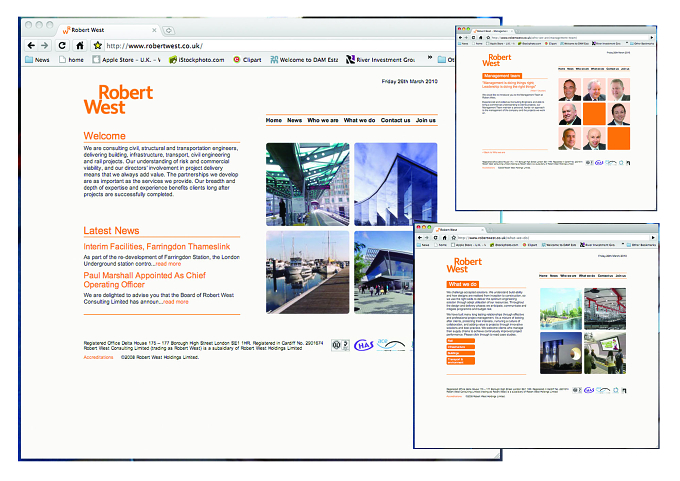Open the Welcome to DAM bookmark in the main window
Image resolution: width=680 pixels, height=481 pixels.
[x=304, y=60]
